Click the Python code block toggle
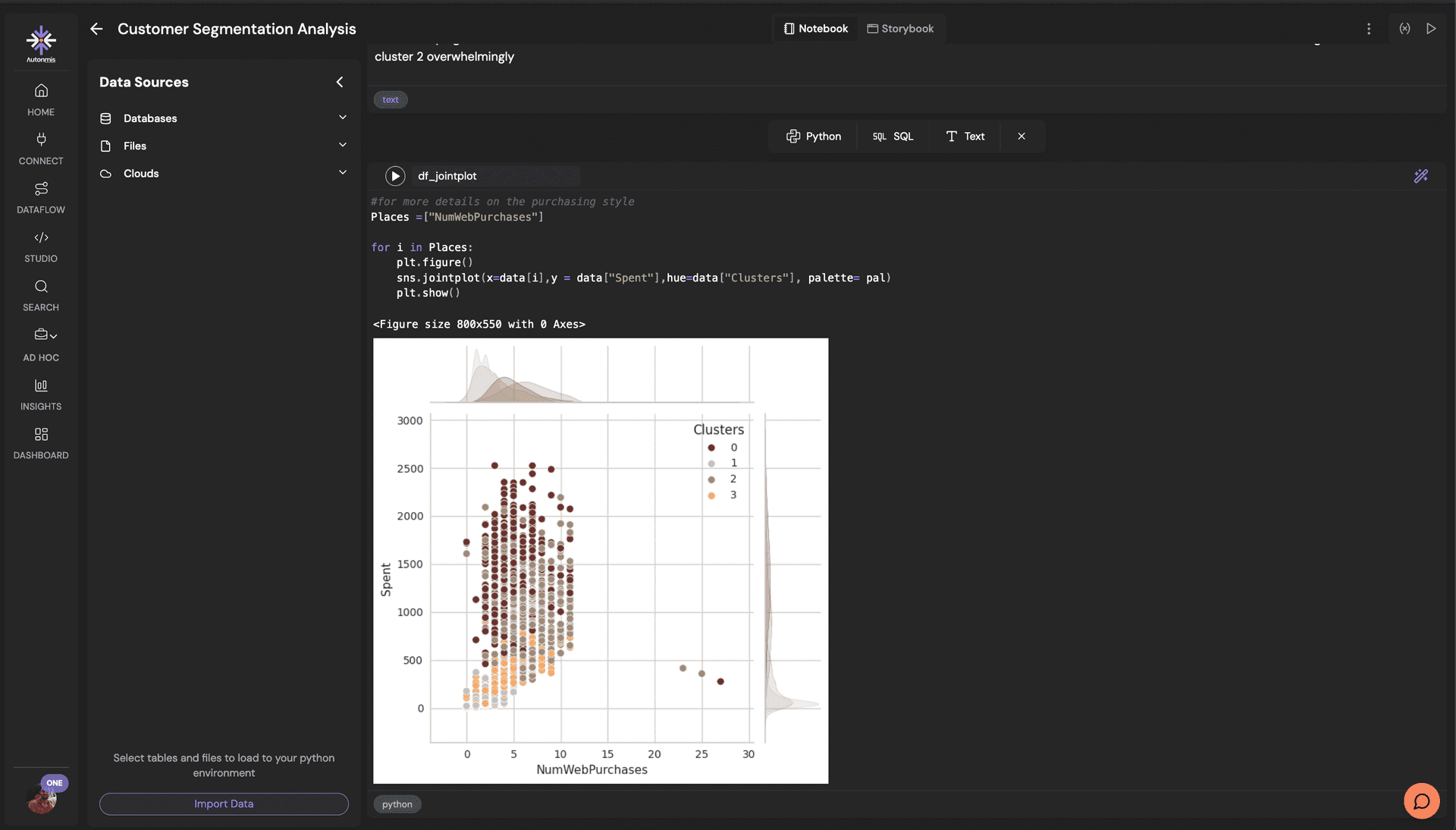The width and height of the screenshot is (1456, 830). tap(813, 136)
